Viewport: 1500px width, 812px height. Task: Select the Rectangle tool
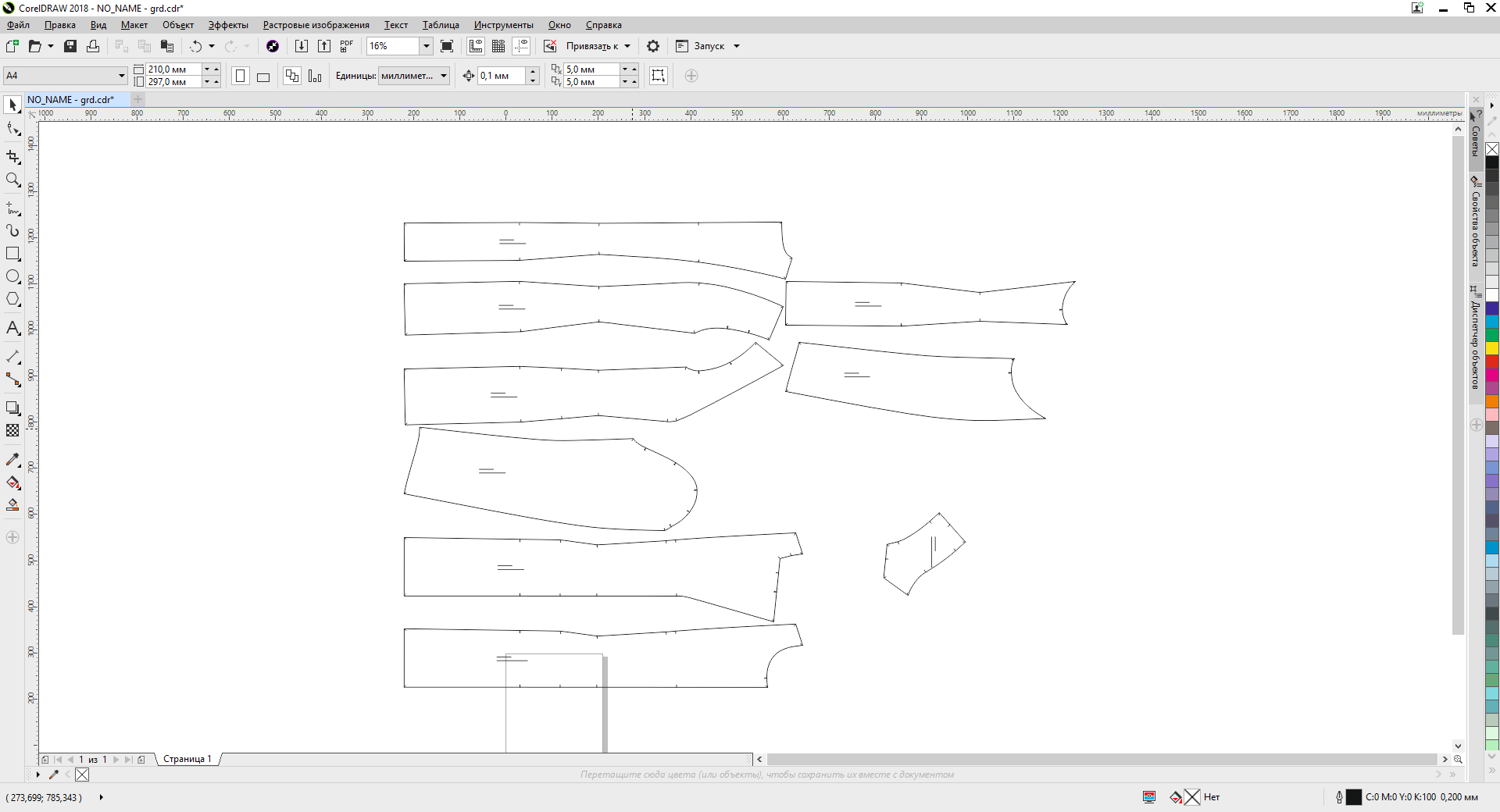click(12, 254)
